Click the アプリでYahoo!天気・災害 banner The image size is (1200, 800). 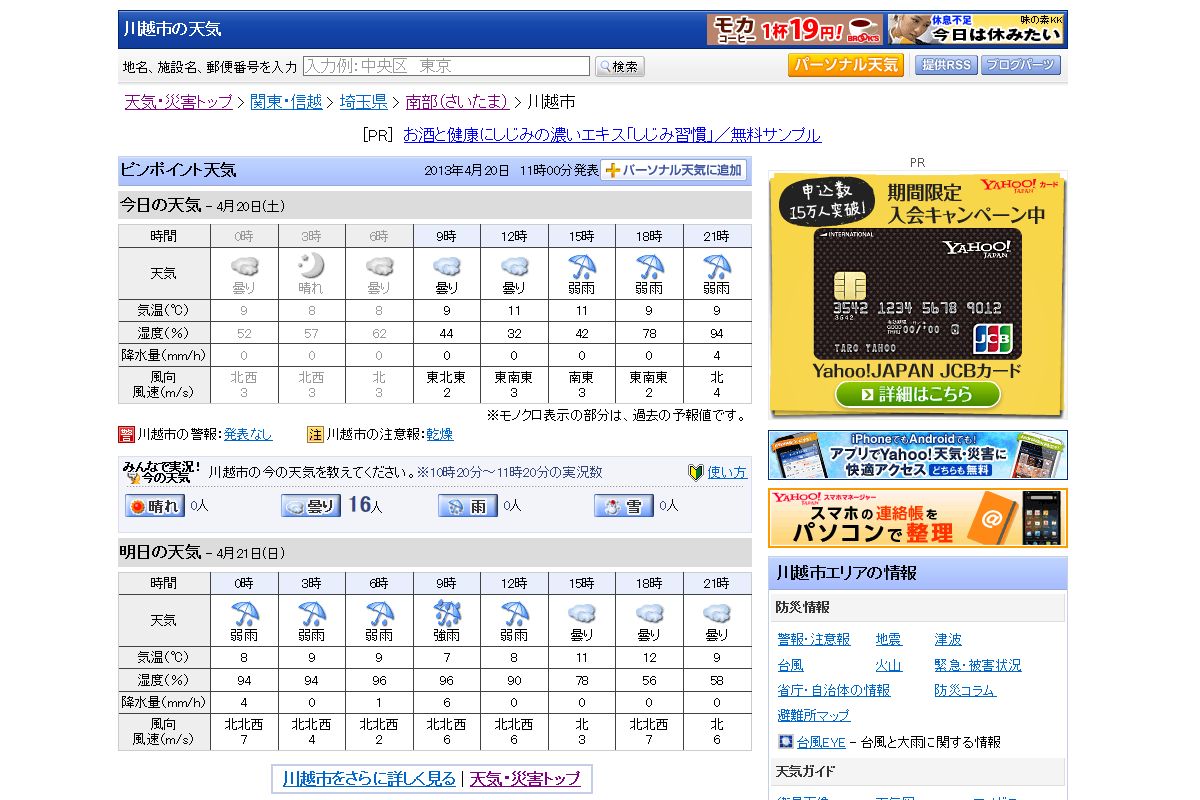pyautogui.click(x=917, y=455)
